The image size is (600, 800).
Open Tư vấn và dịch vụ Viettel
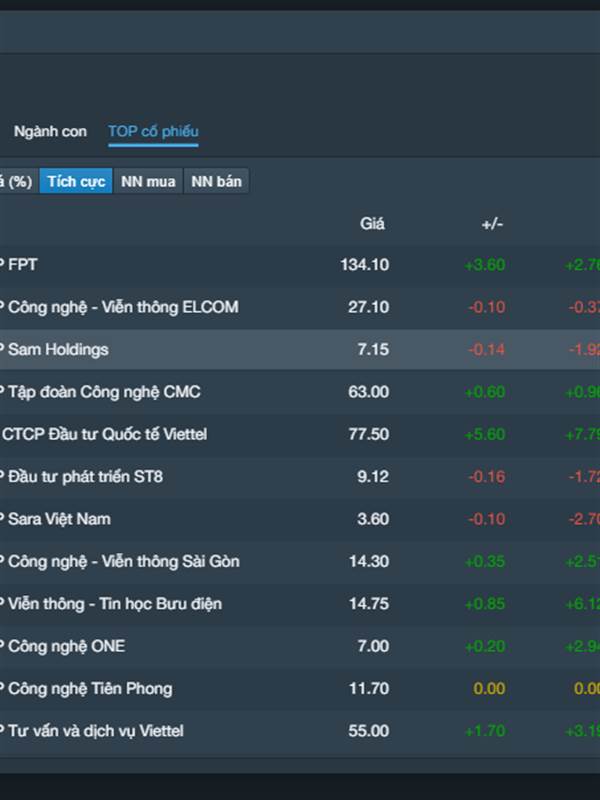[x=300, y=731]
